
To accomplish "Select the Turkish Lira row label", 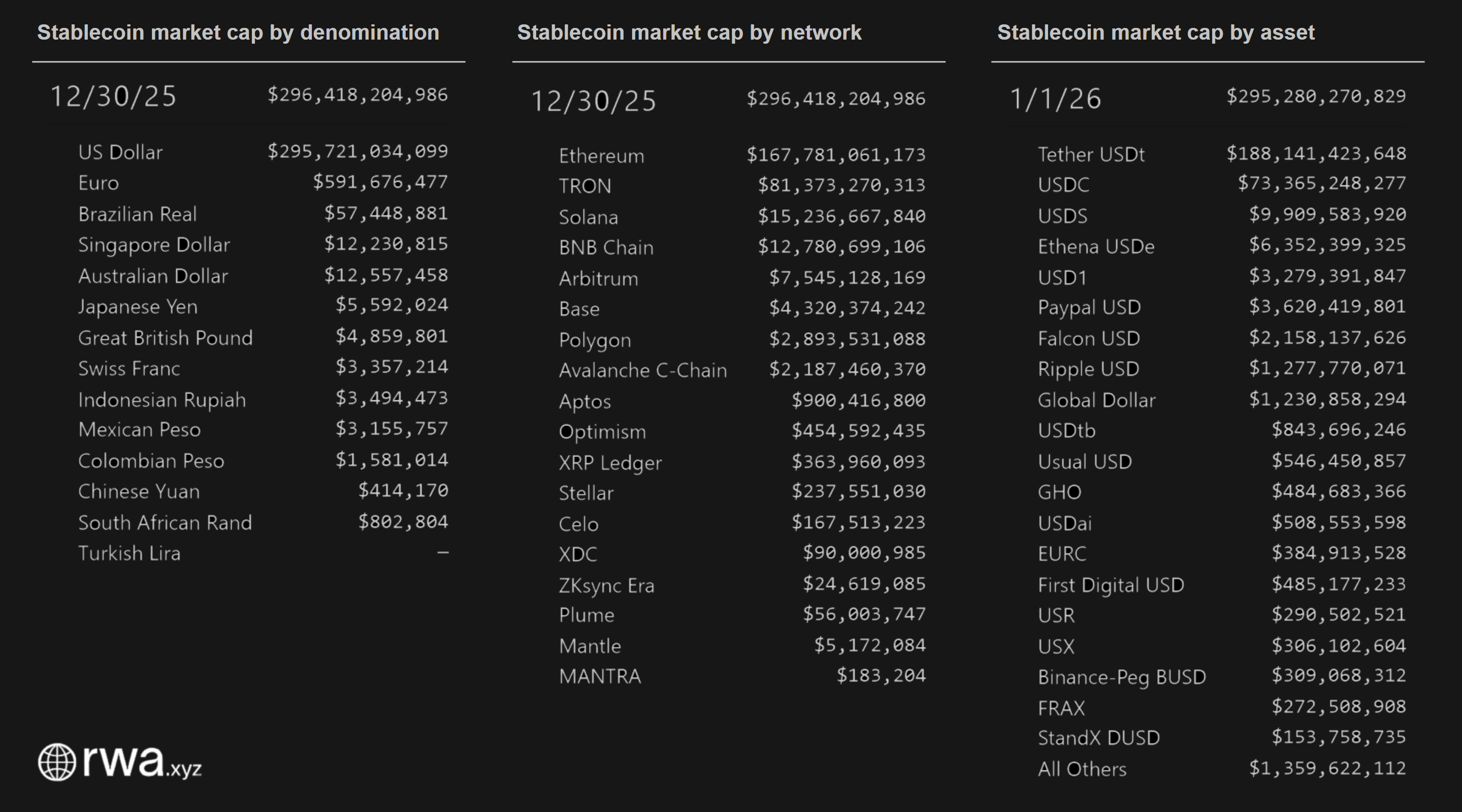I will pos(129,553).
